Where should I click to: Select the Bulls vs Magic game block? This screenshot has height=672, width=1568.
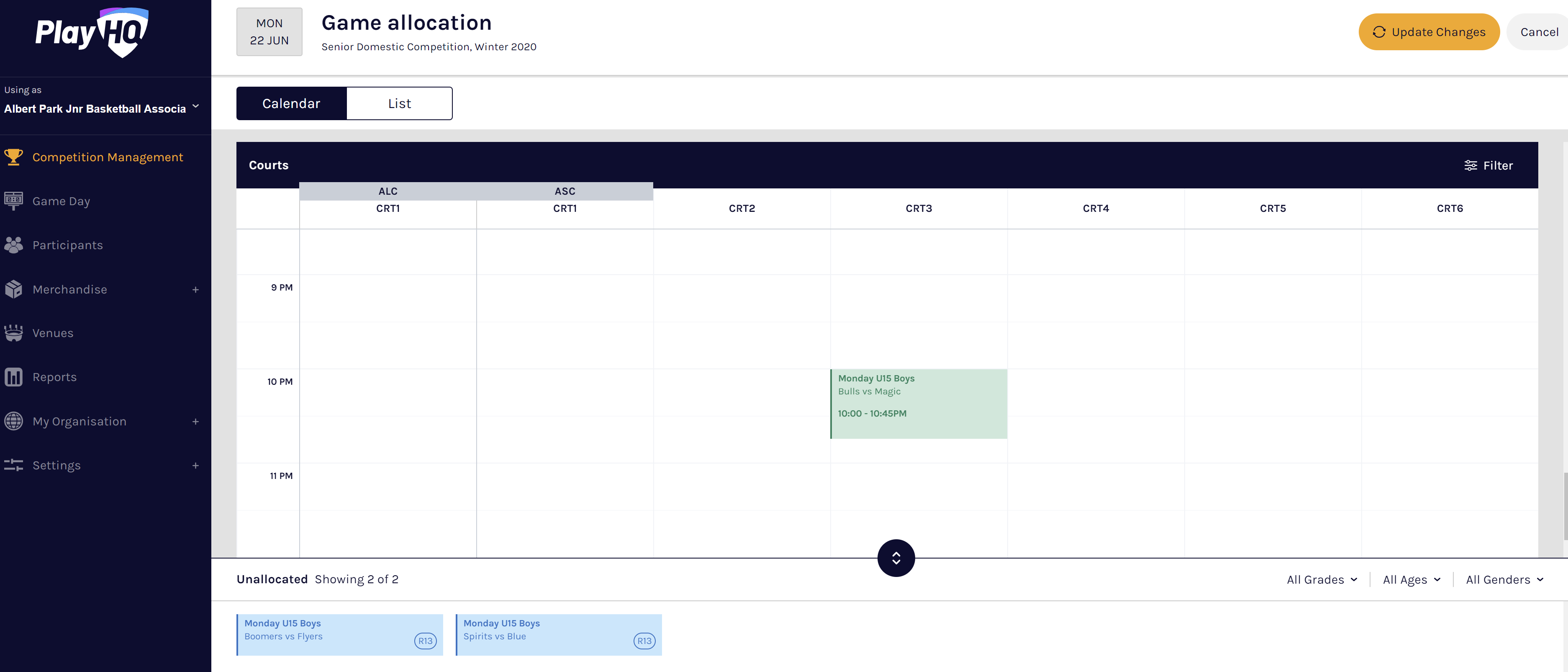point(919,403)
